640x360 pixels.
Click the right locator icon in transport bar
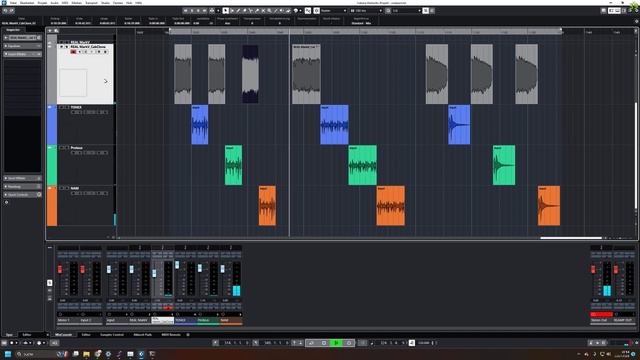256,343
